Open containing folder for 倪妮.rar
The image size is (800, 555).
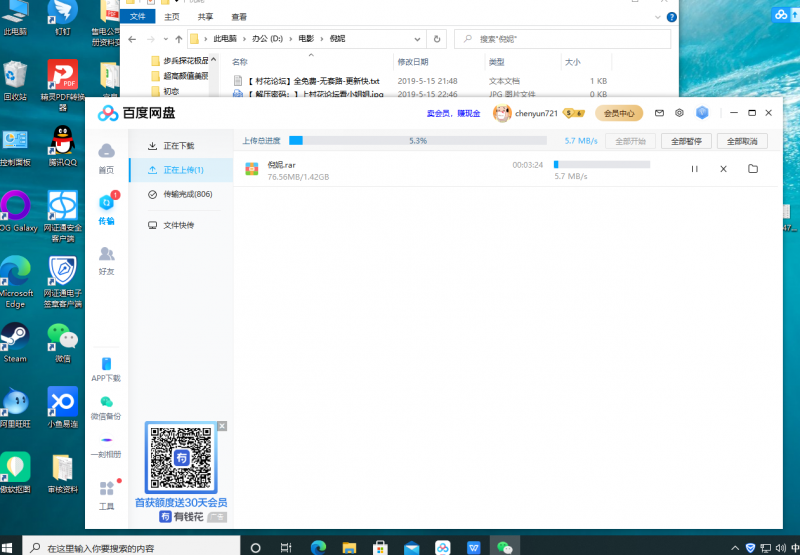[x=753, y=169]
